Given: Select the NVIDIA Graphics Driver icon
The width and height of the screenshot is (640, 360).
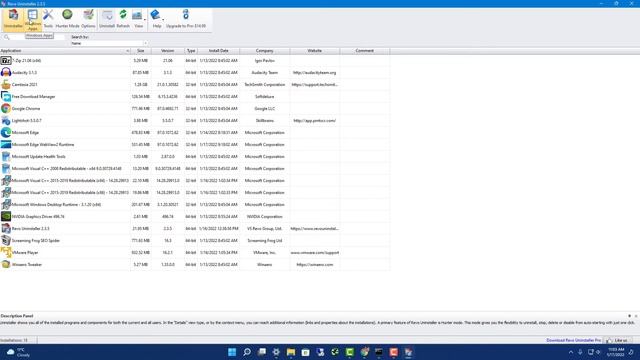Looking at the screenshot, I should (x=6, y=216).
